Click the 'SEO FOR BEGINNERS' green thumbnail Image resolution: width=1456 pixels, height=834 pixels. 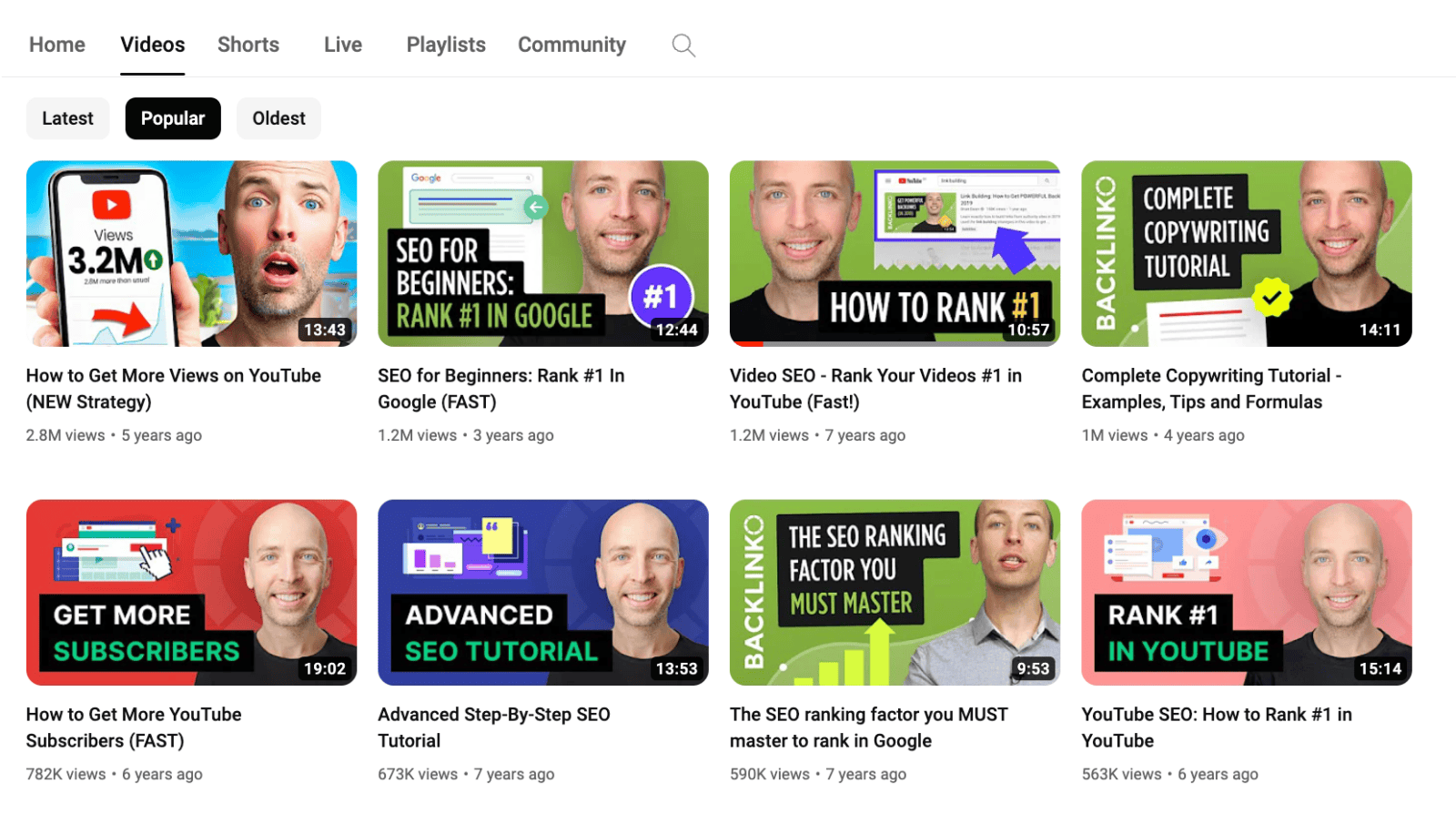pyautogui.click(x=542, y=254)
